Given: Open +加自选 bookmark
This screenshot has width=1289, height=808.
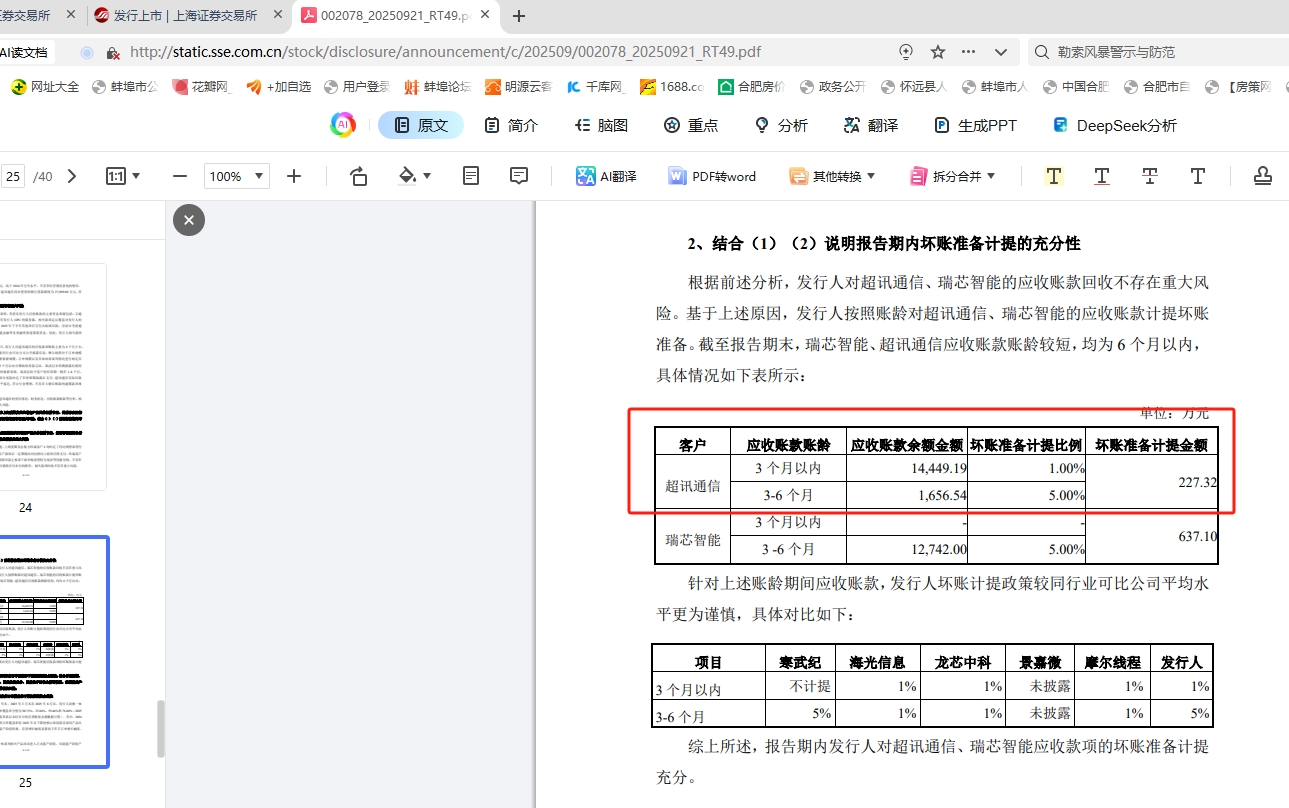Looking at the screenshot, I should (x=279, y=87).
